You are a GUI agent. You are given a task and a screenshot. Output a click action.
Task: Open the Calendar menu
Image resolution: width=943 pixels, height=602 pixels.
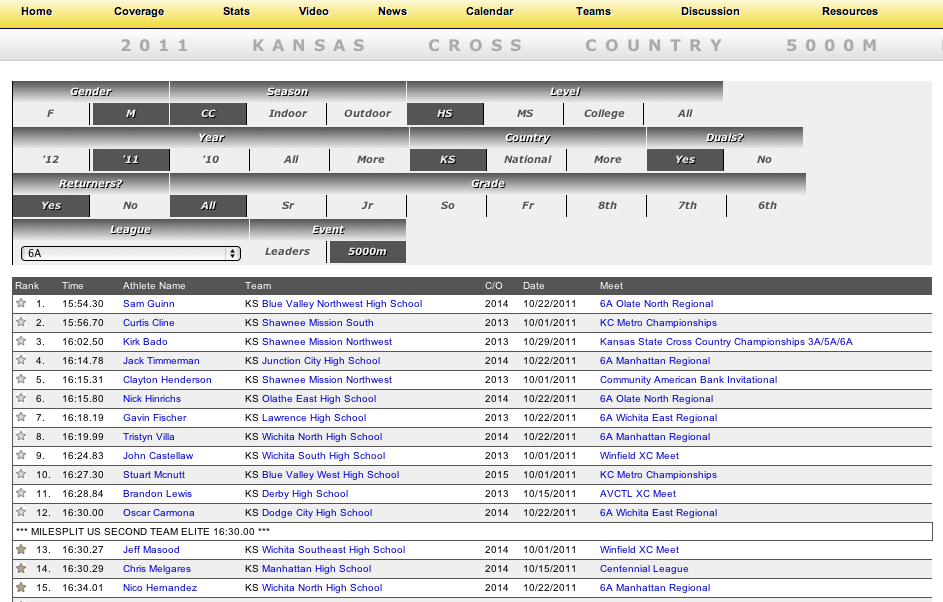coord(490,11)
